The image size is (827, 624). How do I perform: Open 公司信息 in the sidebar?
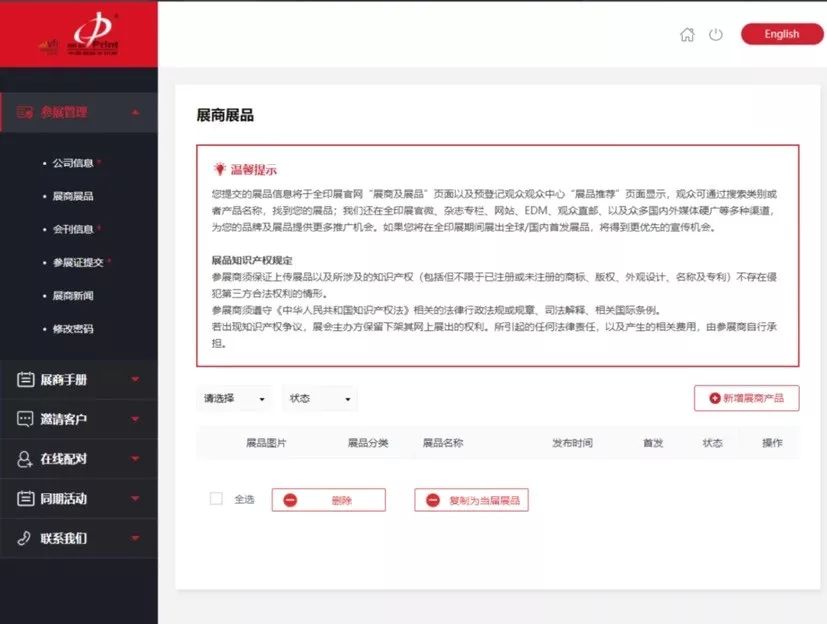pyautogui.click(x=74, y=163)
